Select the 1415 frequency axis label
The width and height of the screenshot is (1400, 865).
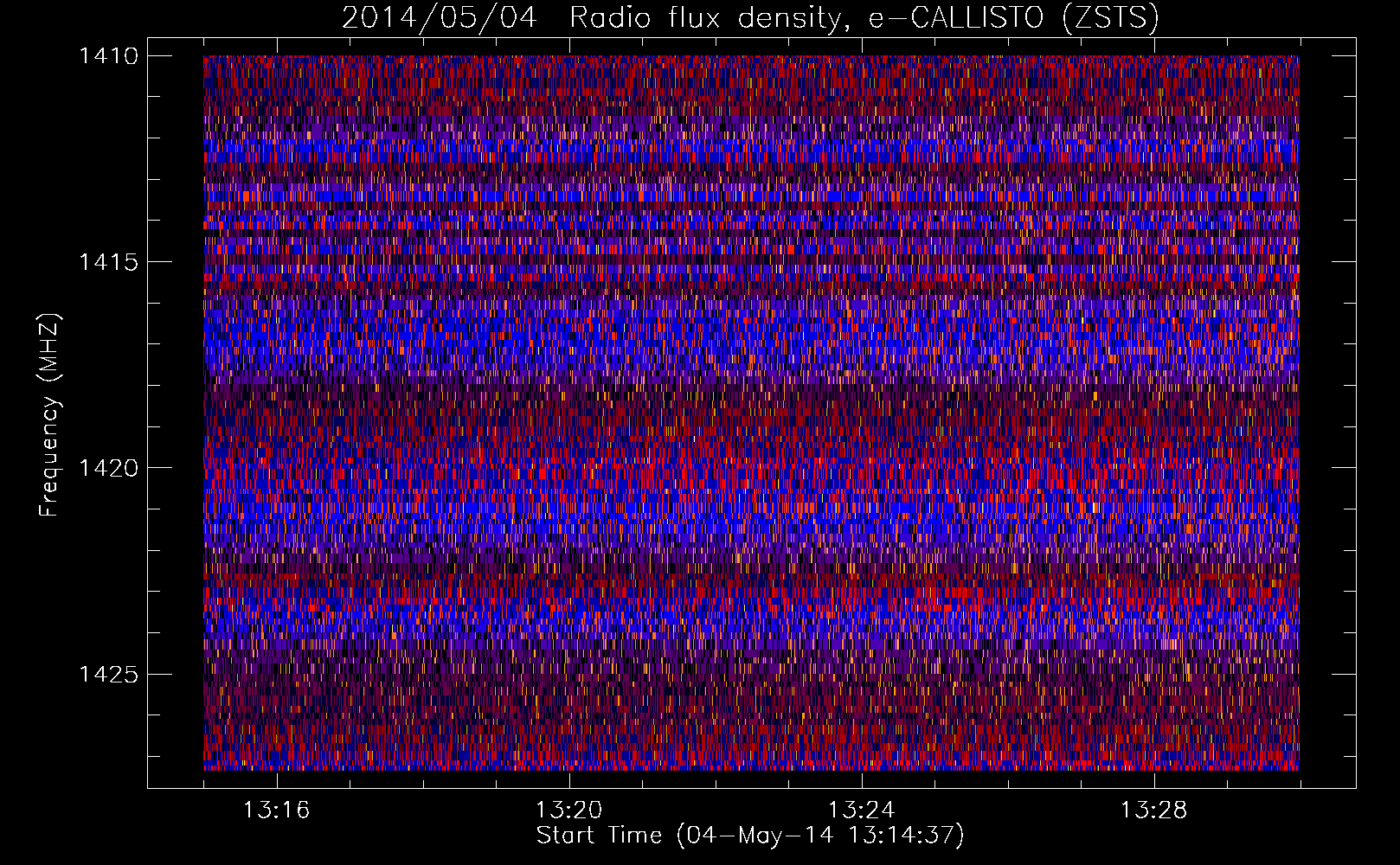point(108,262)
